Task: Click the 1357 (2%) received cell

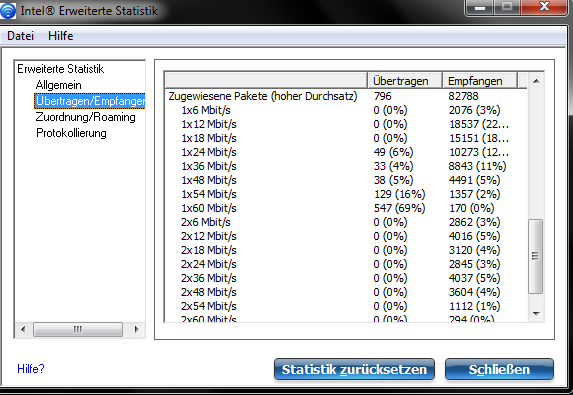Action: click(475, 194)
